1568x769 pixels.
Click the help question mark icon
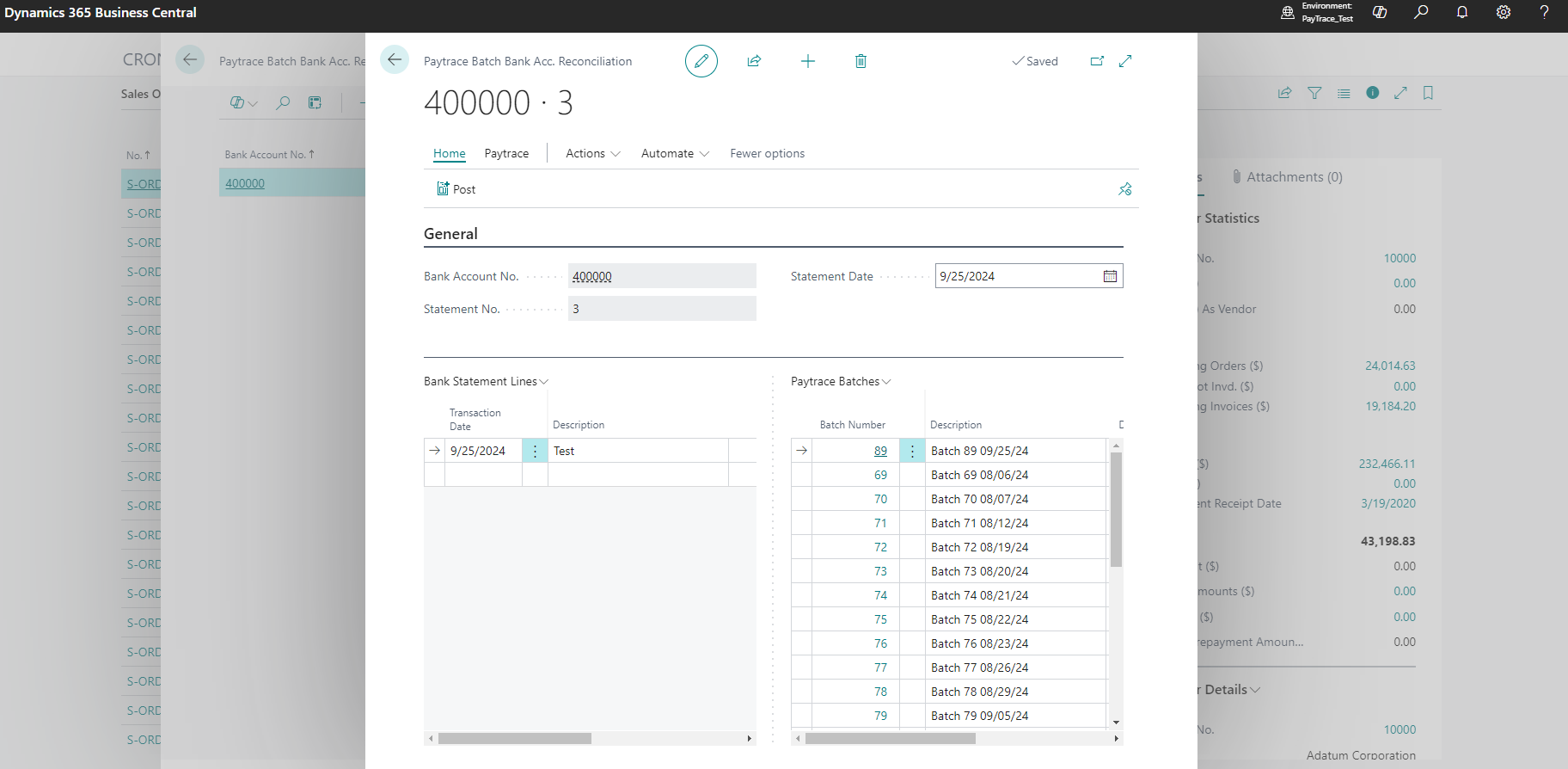[x=1544, y=12]
